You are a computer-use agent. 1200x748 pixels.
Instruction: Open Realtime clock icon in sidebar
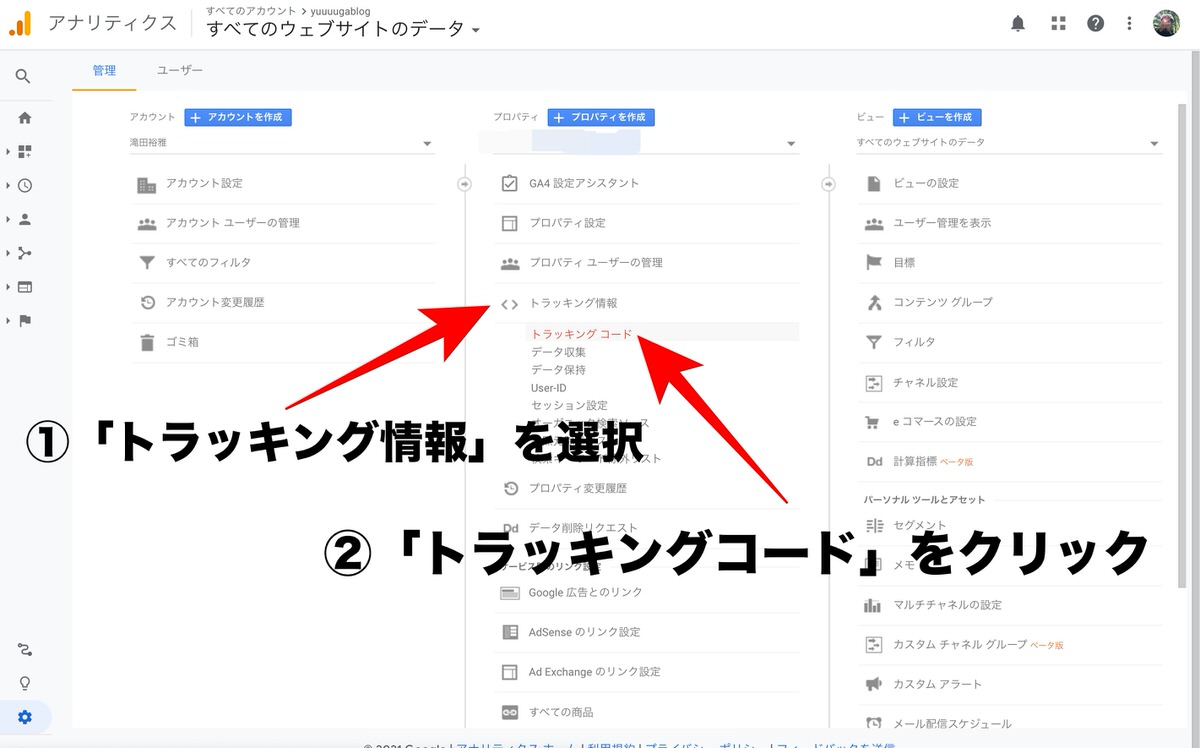[x=25, y=185]
